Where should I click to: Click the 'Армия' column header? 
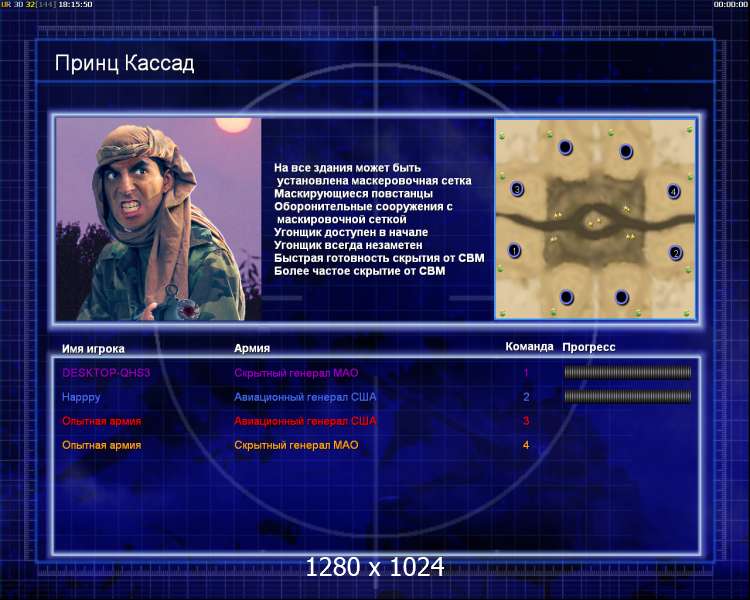pyautogui.click(x=252, y=348)
